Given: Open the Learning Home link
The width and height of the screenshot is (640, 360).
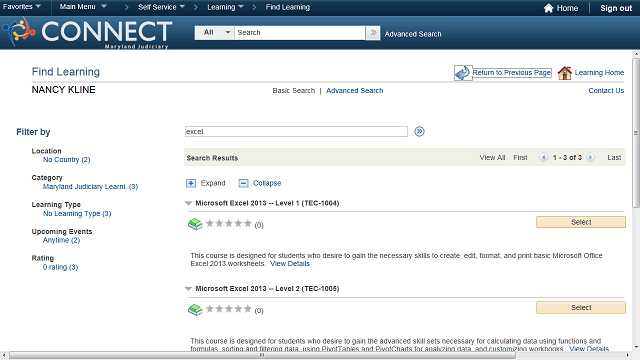Looking at the screenshot, I should point(599,73).
